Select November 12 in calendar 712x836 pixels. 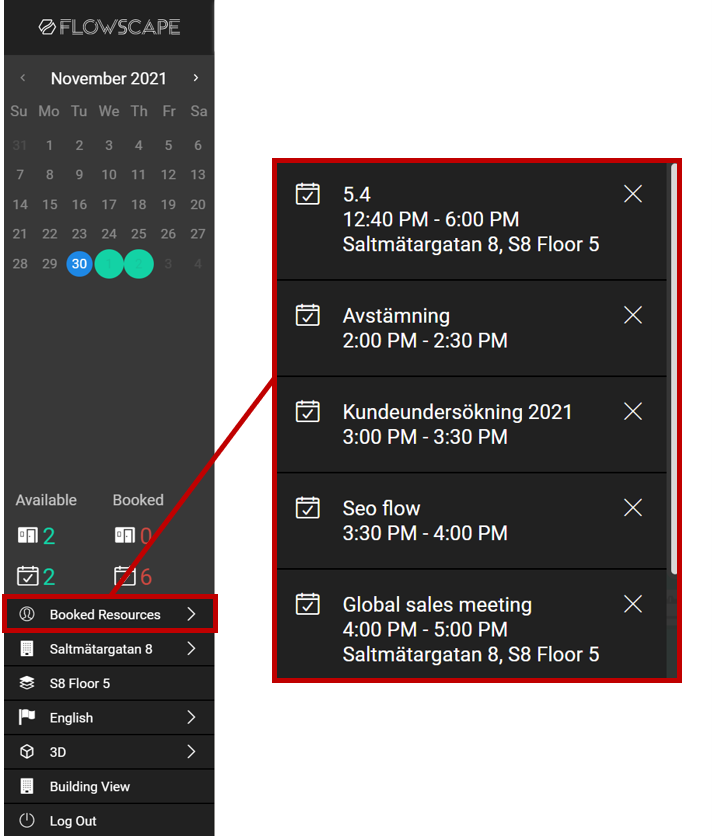[168, 174]
